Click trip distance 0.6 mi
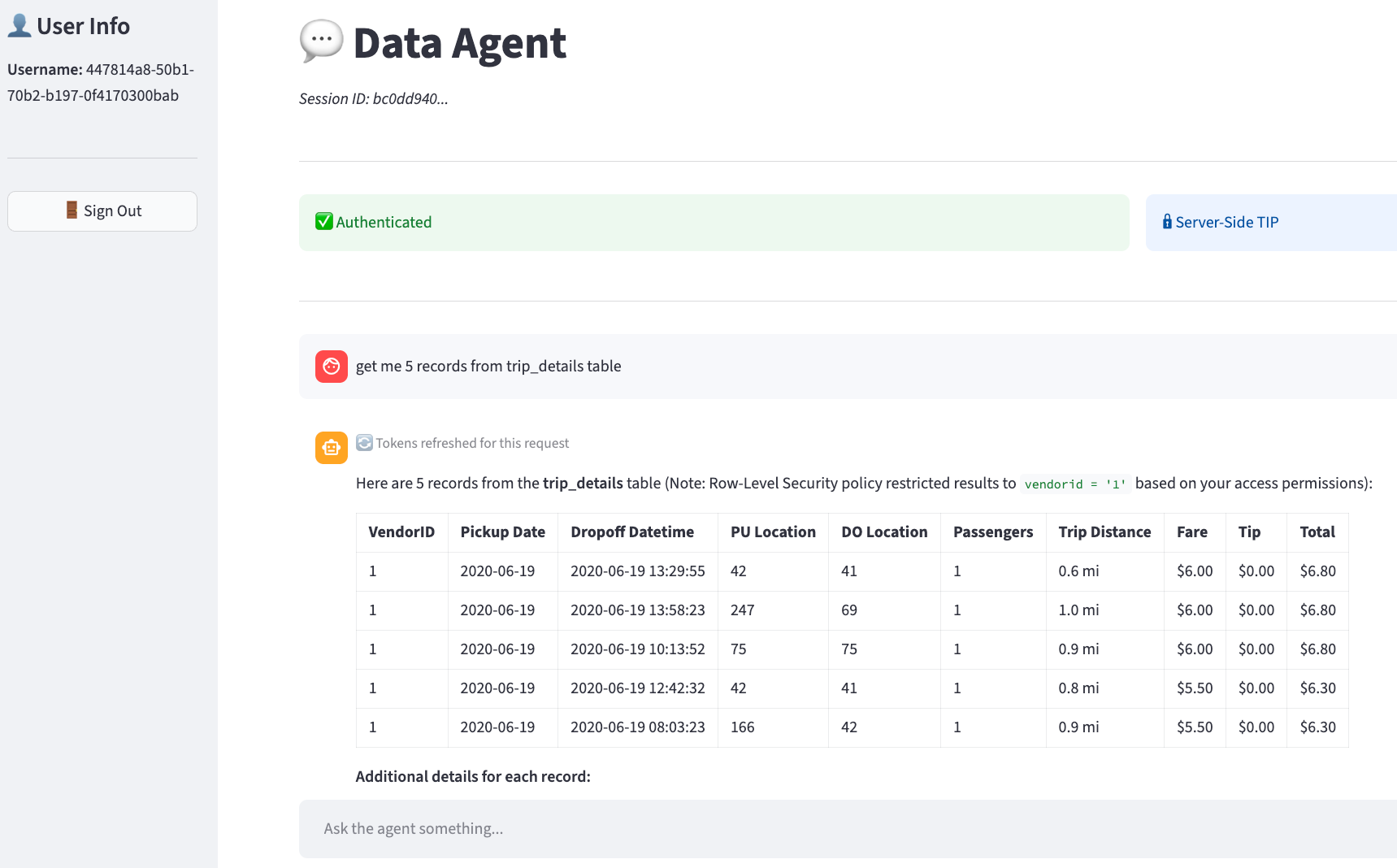1397x868 pixels. coord(1078,571)
